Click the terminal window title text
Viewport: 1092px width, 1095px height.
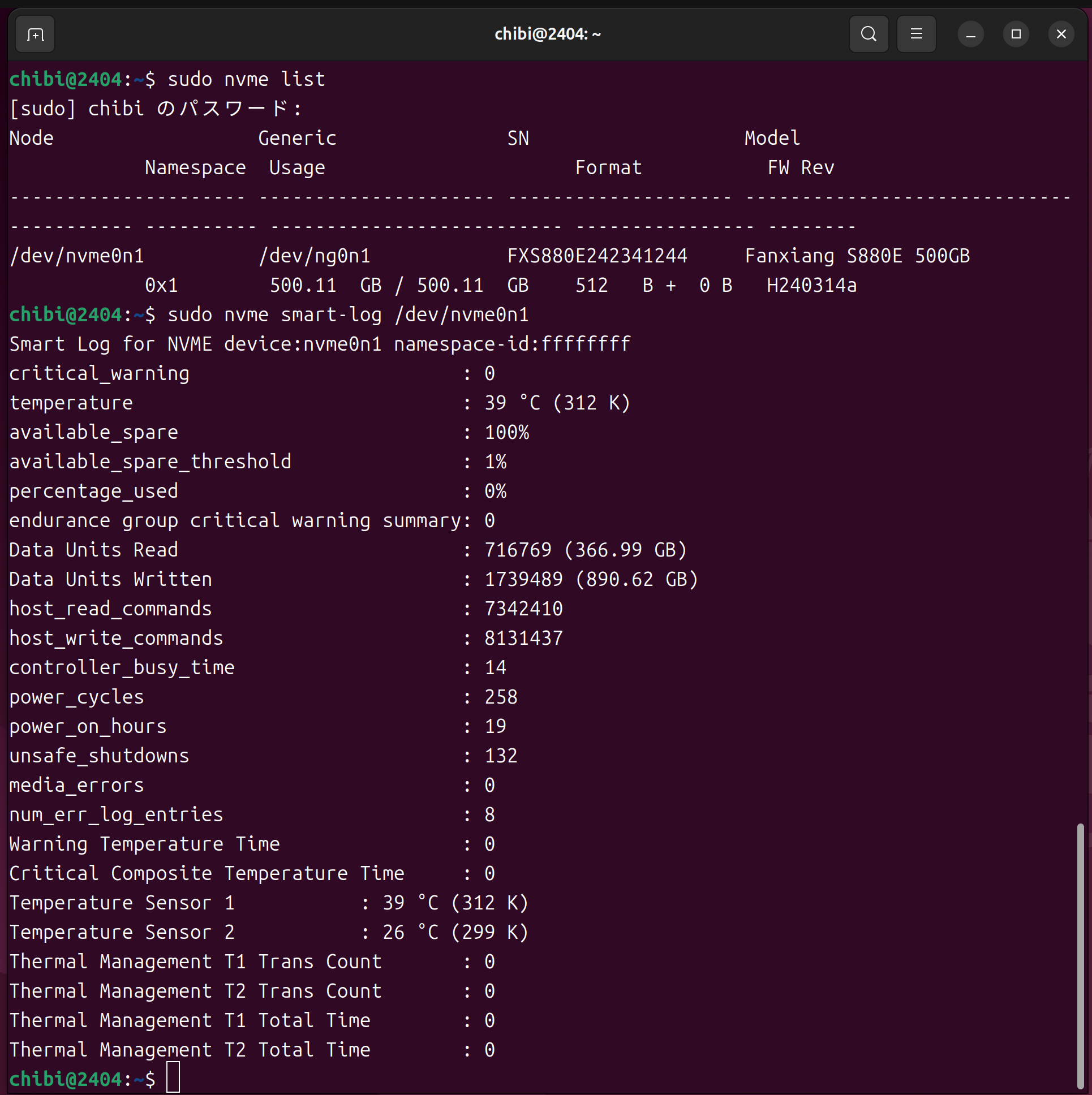[547, 35]
